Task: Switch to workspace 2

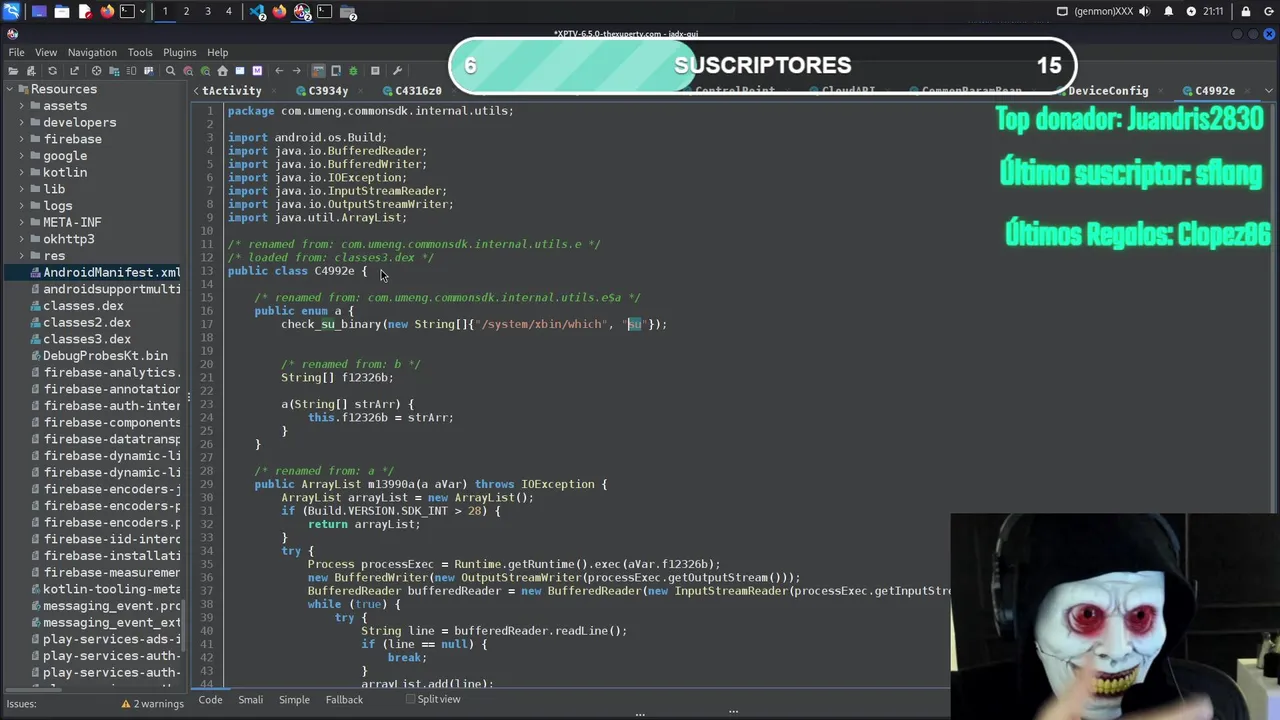Action: point(186,12)
